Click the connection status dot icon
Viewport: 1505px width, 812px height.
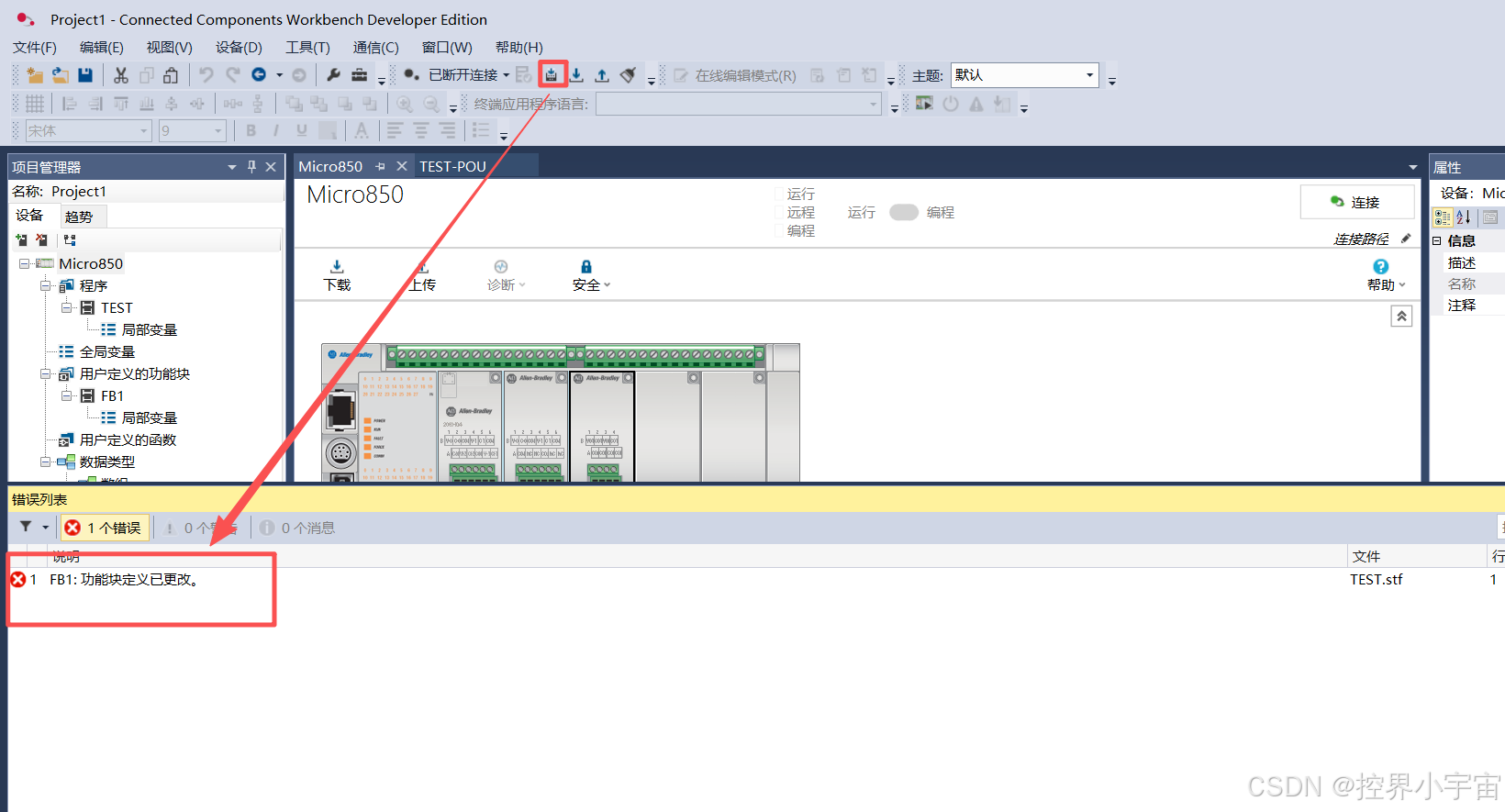tap(411, 75)
